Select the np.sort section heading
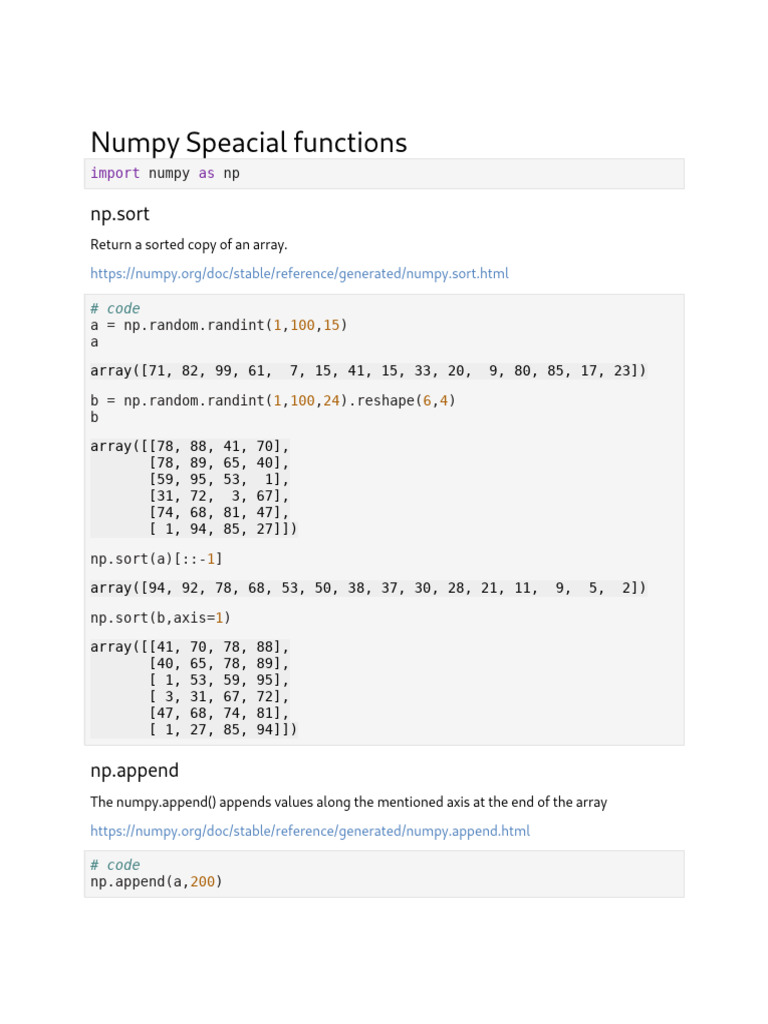768x1024 pixels. click(x=120, y=214)
